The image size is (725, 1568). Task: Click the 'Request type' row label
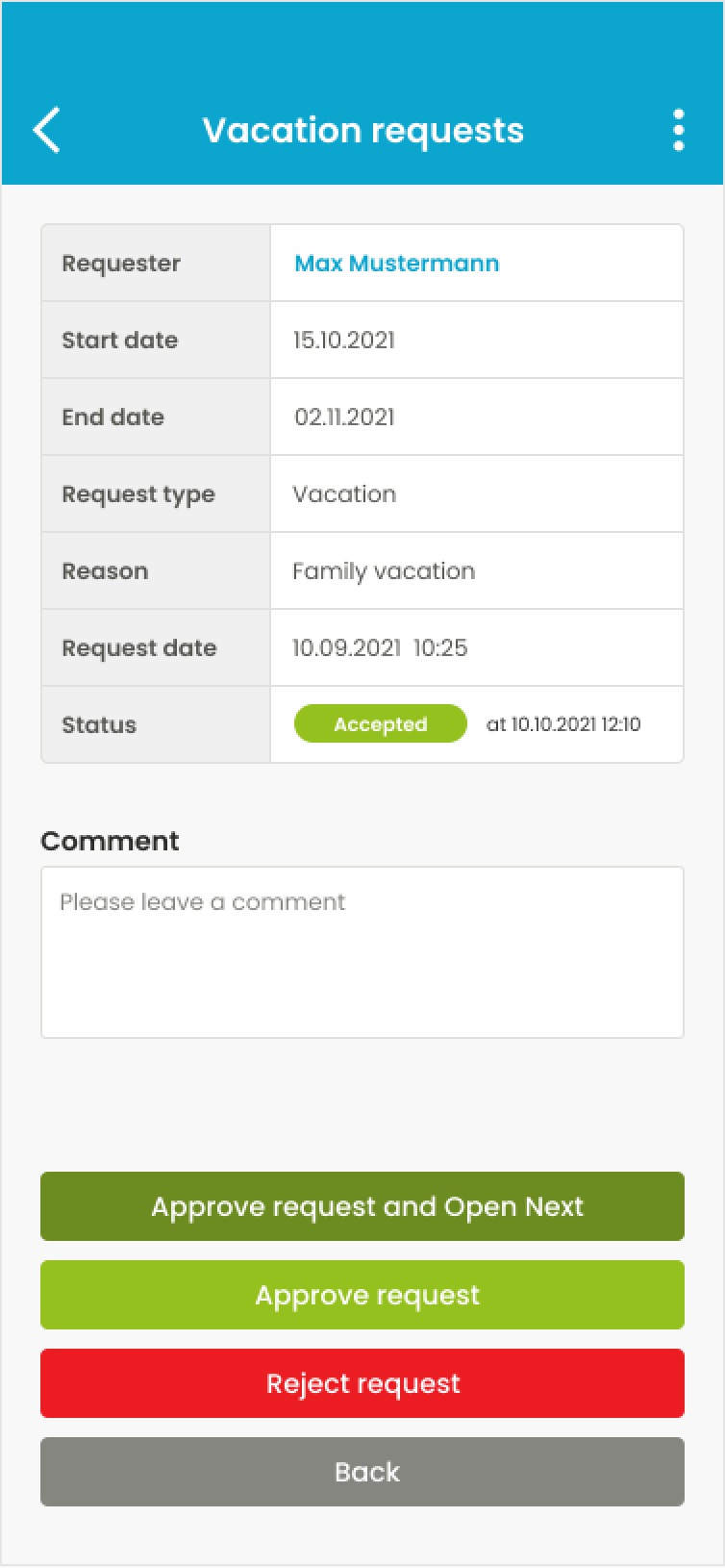pyautogui.click(x=138, y=494)
